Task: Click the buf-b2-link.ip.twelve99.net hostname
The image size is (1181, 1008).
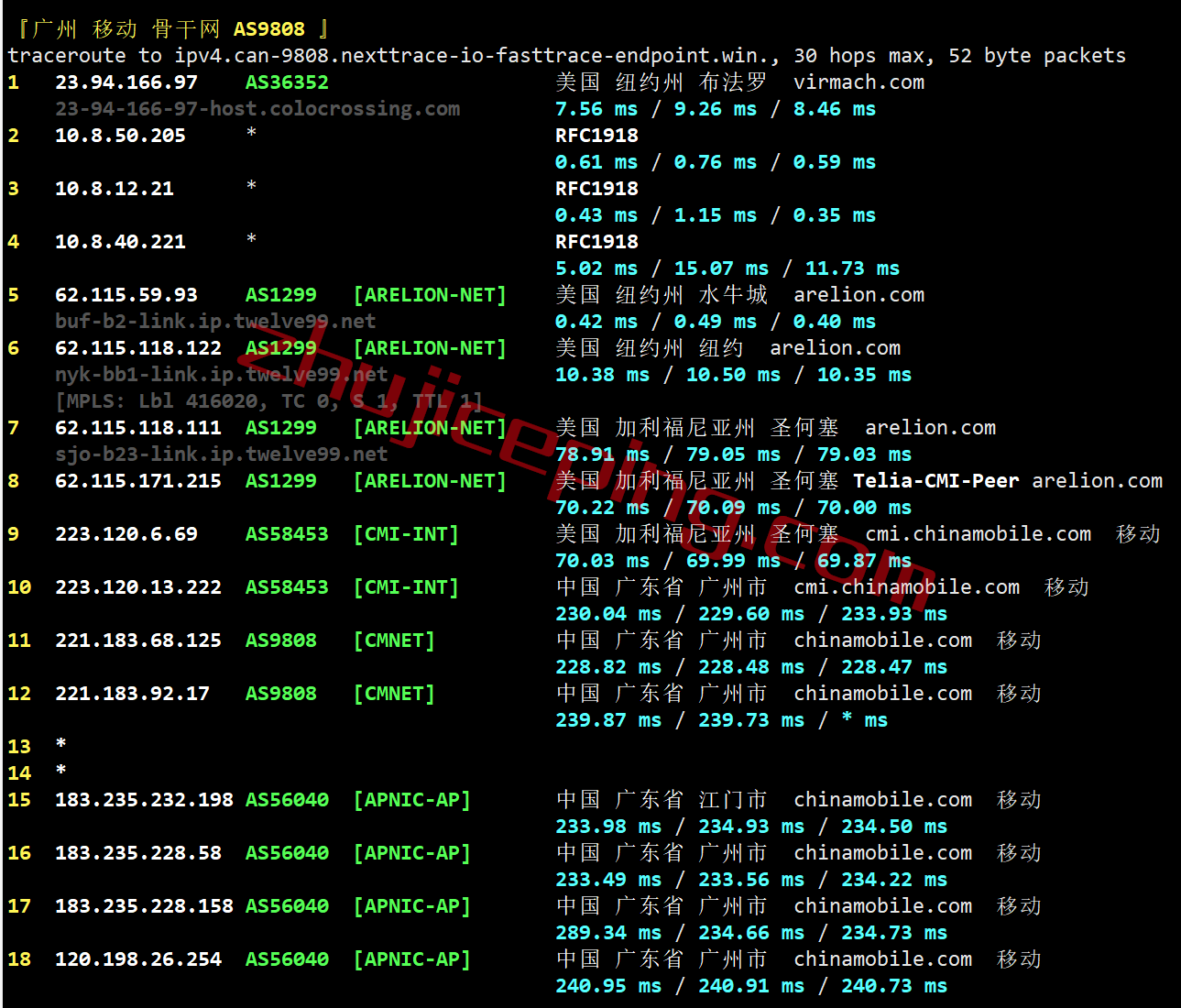Action: tap(215, 322)
